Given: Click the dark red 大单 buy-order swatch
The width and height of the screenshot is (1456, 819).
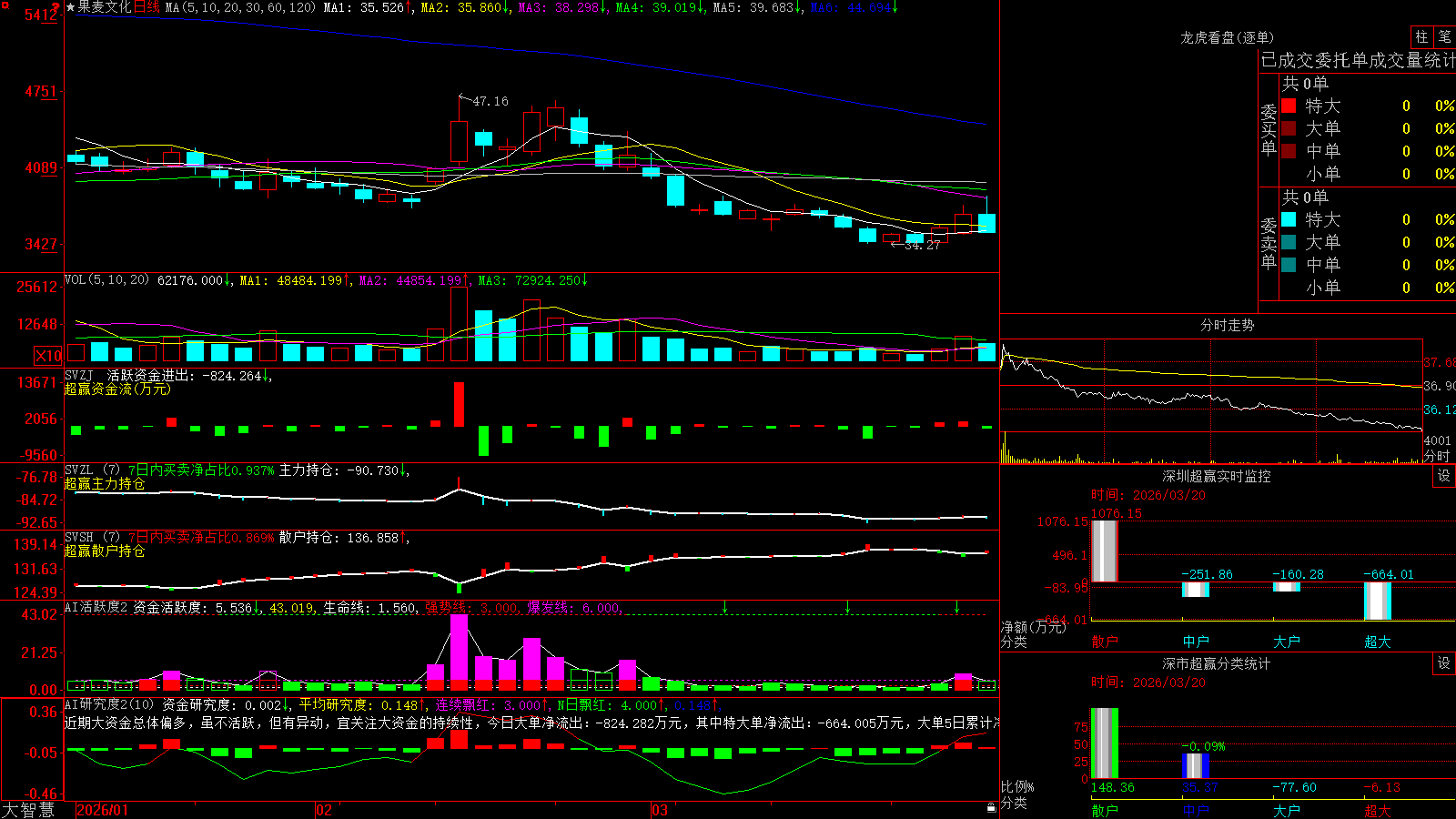Looking at the screenshot, I should pos(1289,128).
